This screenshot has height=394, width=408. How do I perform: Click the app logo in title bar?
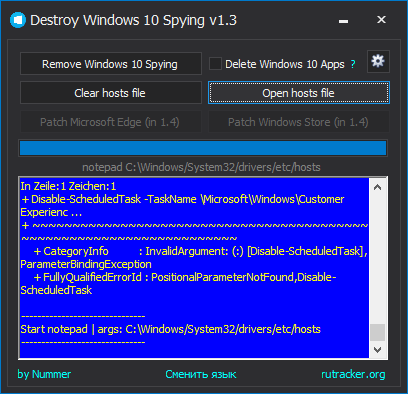pos(18,20)
